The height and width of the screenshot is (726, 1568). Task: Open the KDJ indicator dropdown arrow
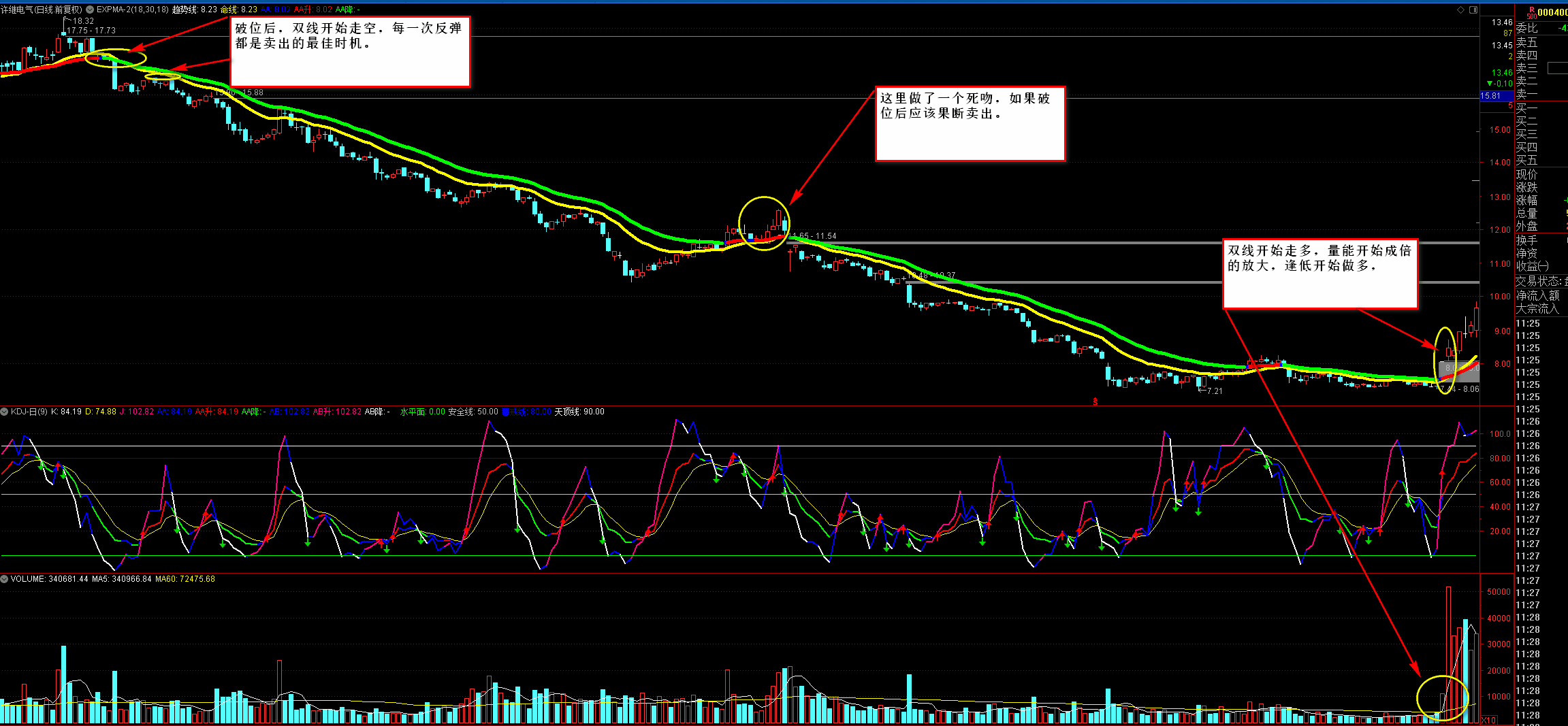point(4,412)
